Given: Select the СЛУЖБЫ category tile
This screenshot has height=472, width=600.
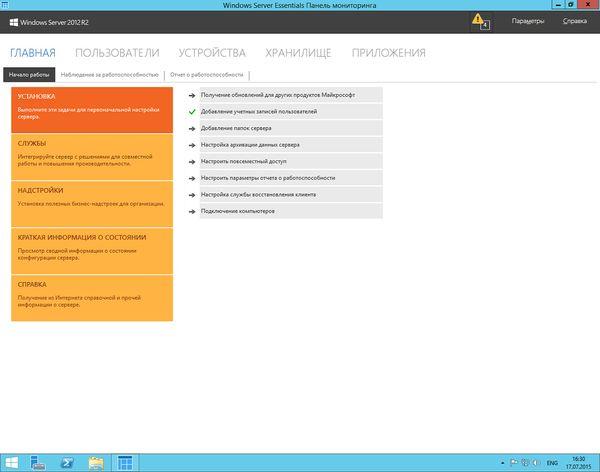Looking at the screenshot, I should coord(92,157).
